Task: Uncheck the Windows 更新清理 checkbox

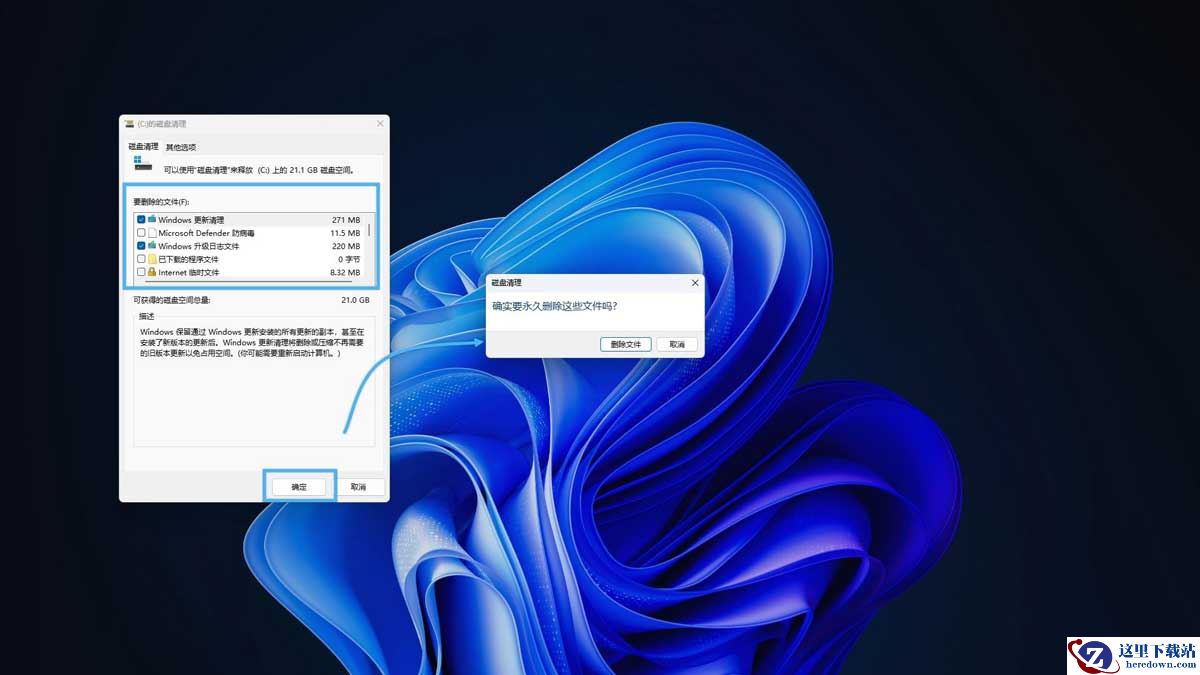Action: (x=141, y=219)
